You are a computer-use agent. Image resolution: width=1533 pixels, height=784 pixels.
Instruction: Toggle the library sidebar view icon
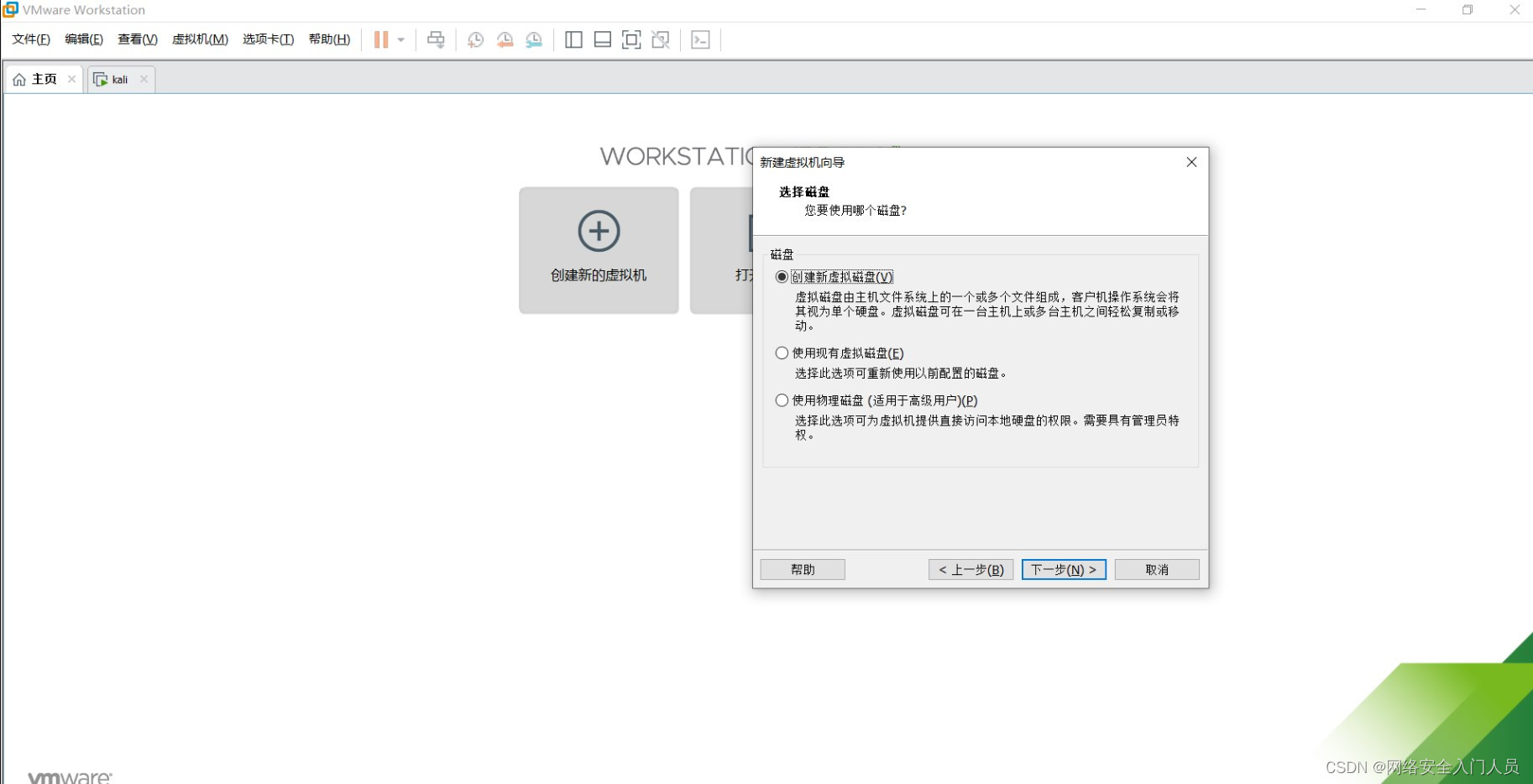(x=573, y=39)
